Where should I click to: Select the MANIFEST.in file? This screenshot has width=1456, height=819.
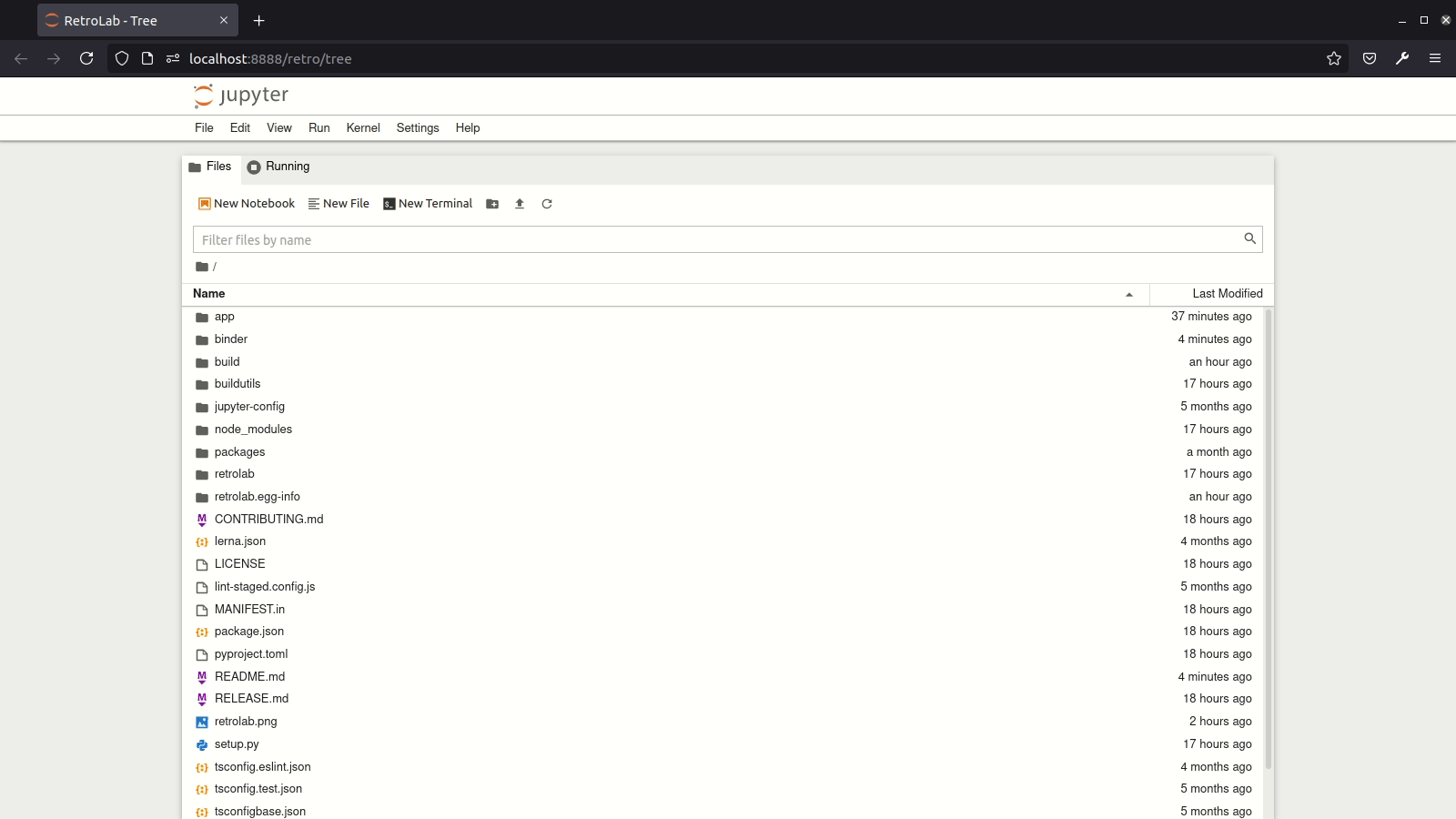pos(723,610)
